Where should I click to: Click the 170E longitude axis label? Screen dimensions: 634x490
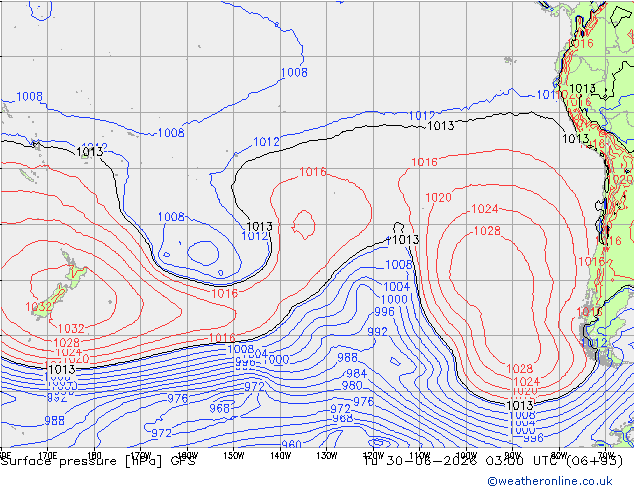pos(48,454)
